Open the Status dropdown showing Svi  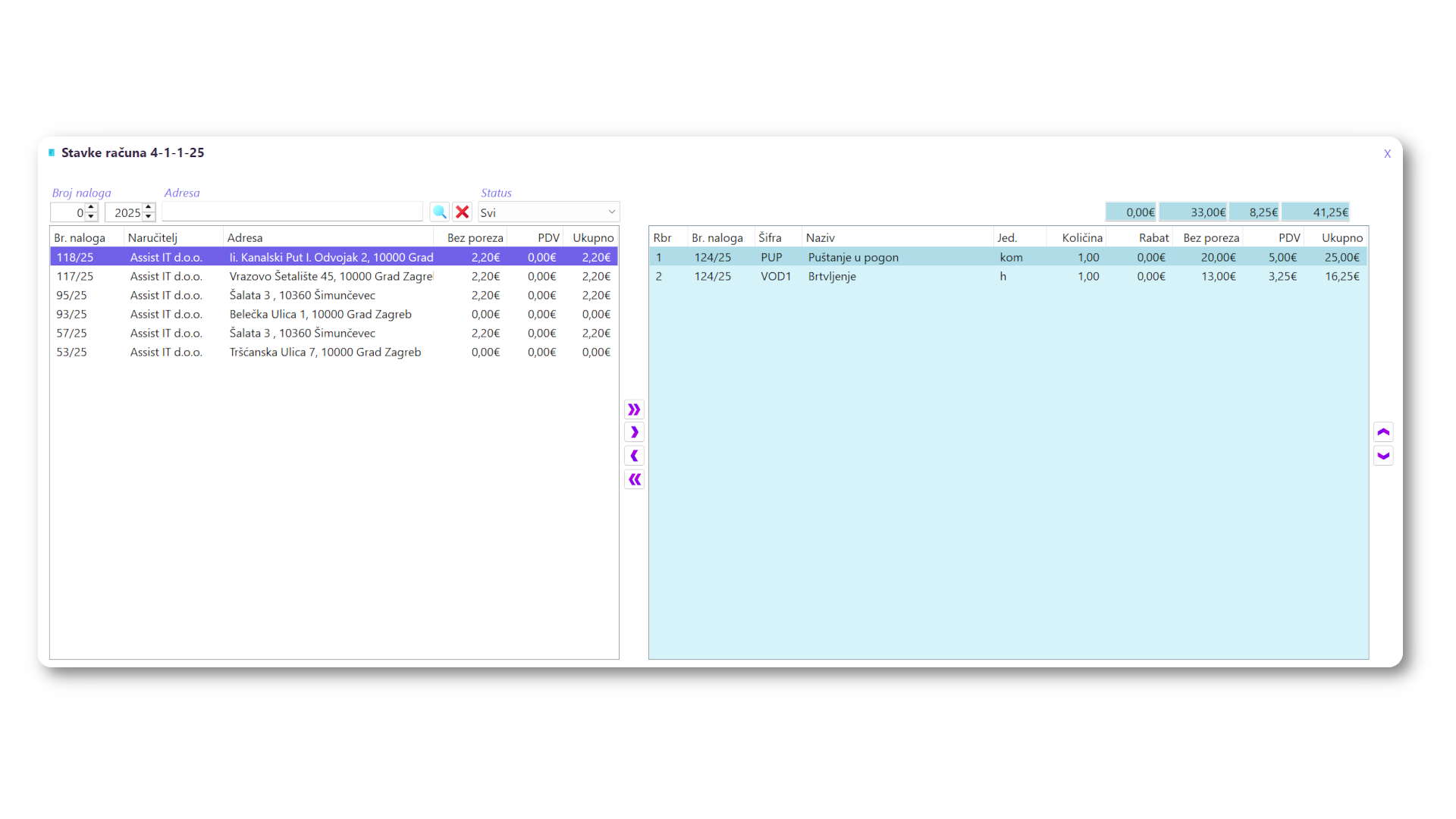pyautogui.click(x=548, y=212)
